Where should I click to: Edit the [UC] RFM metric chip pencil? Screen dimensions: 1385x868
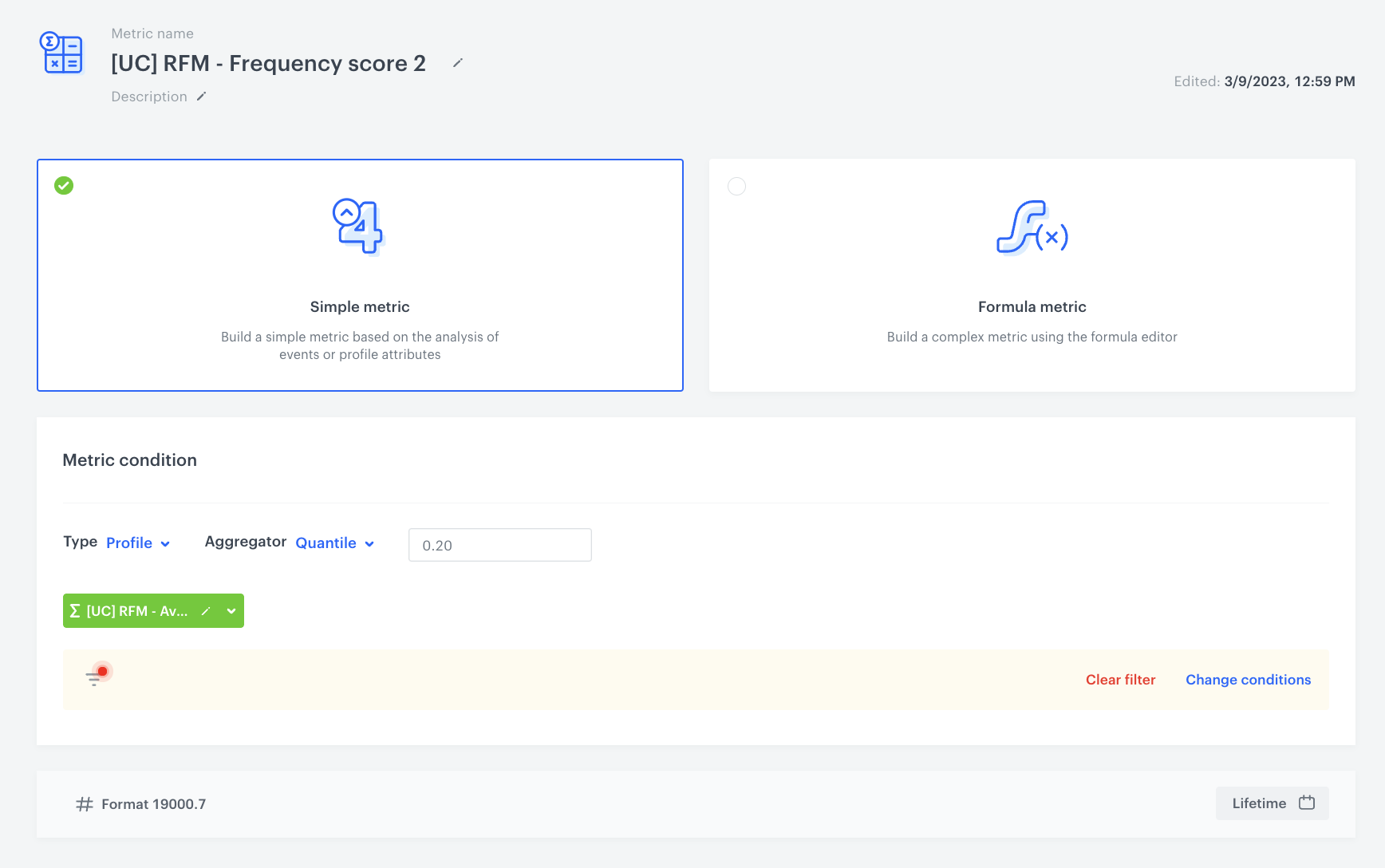pos(206,611)
